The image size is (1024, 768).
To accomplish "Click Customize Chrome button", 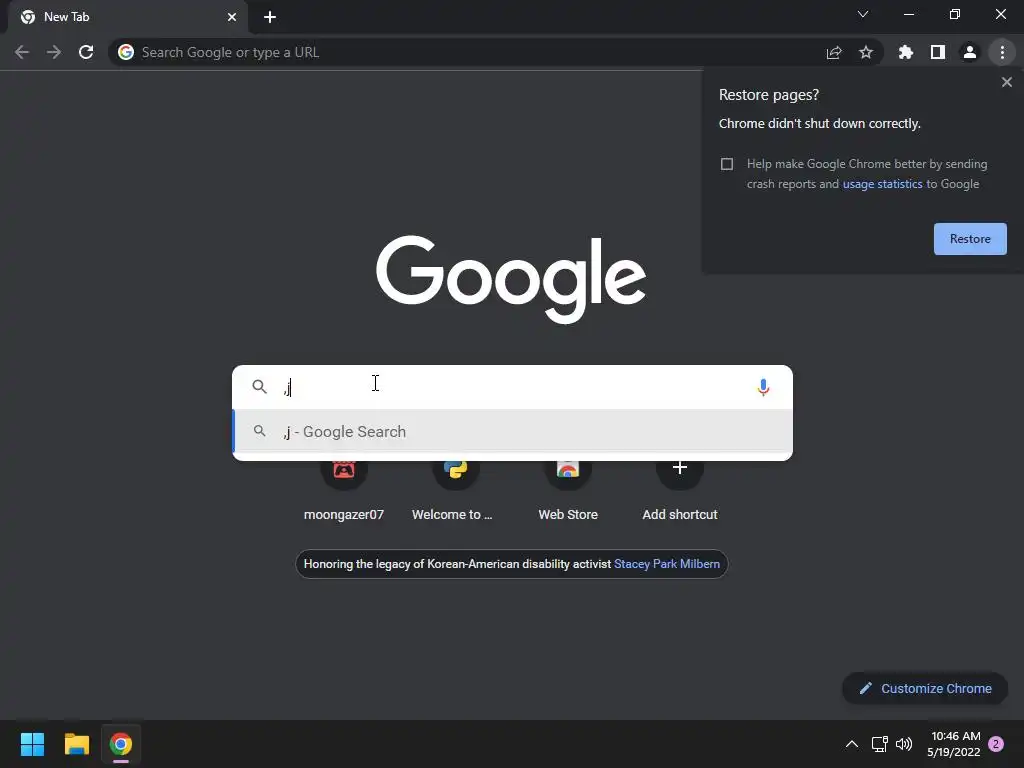I will [925, 688].
